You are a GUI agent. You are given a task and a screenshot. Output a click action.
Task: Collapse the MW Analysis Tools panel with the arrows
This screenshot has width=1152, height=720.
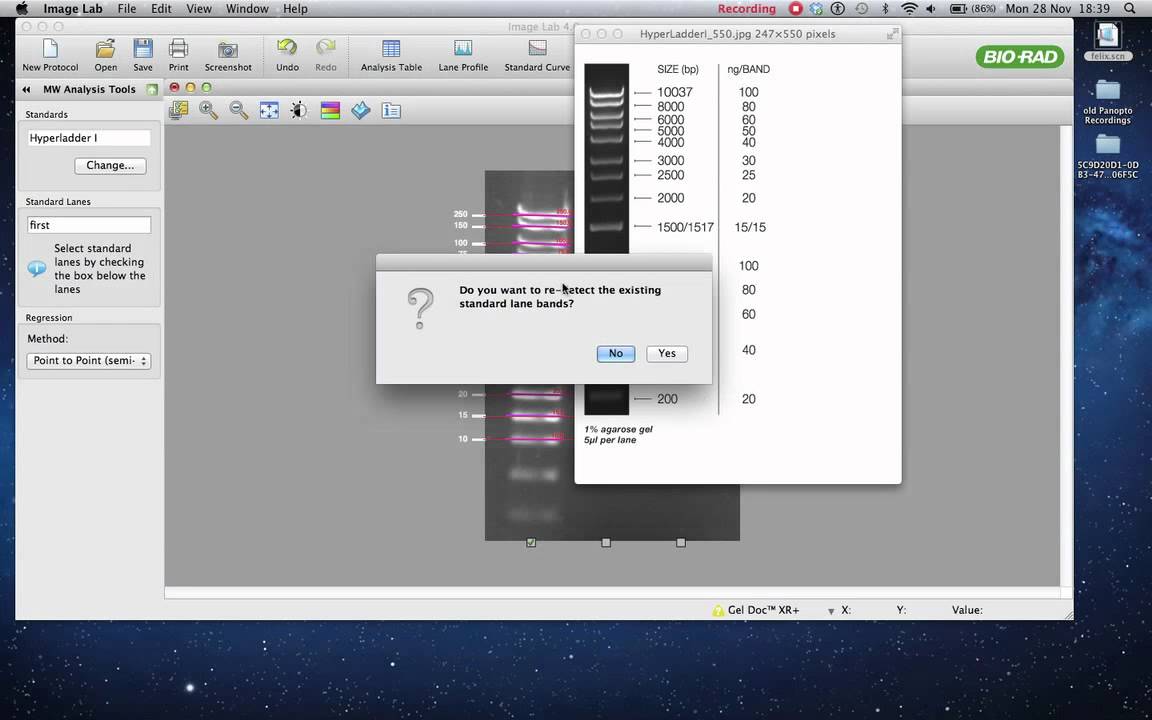pyautogui.click(x=26, y=90)
